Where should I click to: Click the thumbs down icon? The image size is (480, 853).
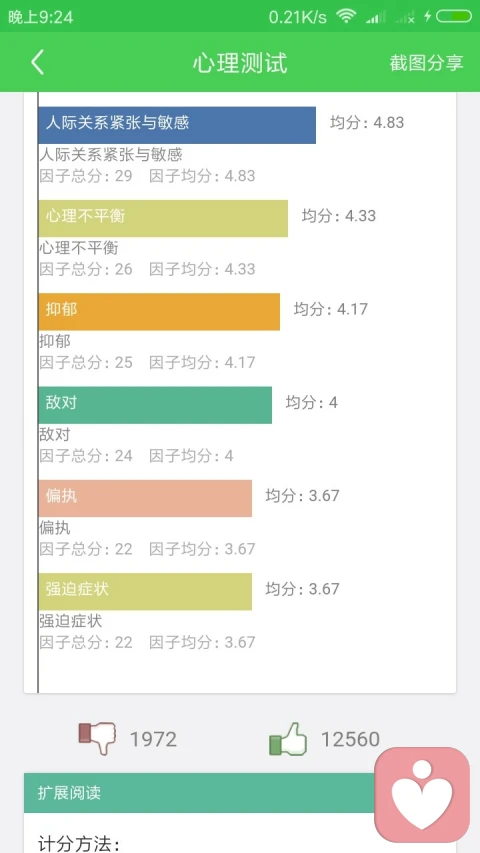click(97, 738)
